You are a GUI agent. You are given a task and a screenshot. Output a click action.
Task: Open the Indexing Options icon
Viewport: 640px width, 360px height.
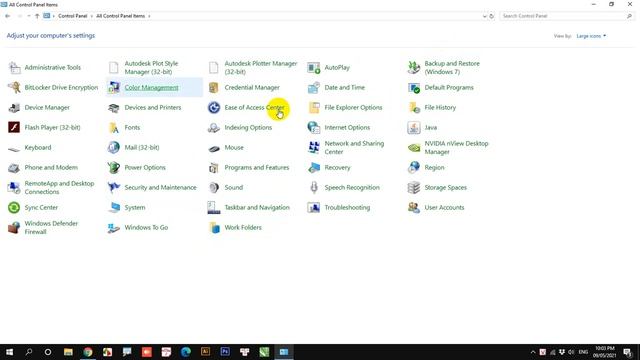tap(214, 127)
